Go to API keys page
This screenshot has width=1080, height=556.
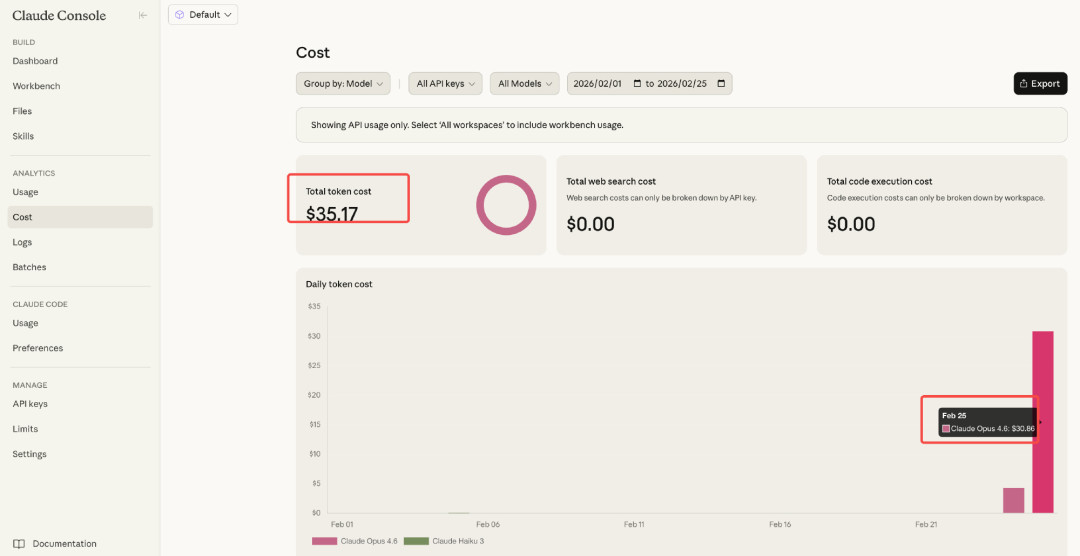(30, 404)
